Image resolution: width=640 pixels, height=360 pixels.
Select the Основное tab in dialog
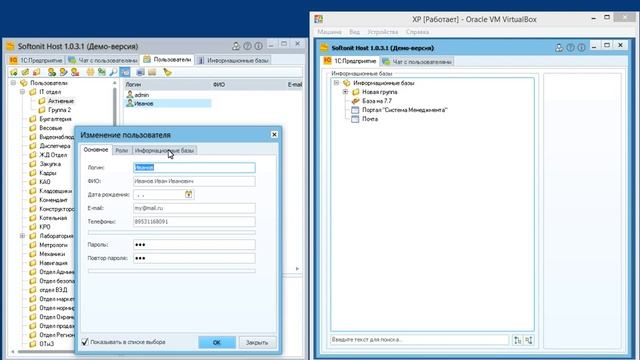pos(96,150)
